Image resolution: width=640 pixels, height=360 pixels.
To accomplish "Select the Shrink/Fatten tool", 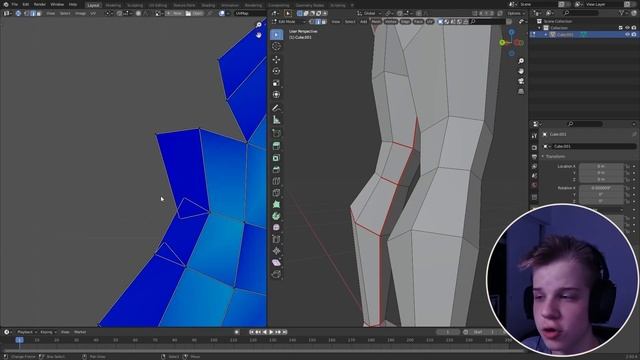I will [x=276, y=251].
